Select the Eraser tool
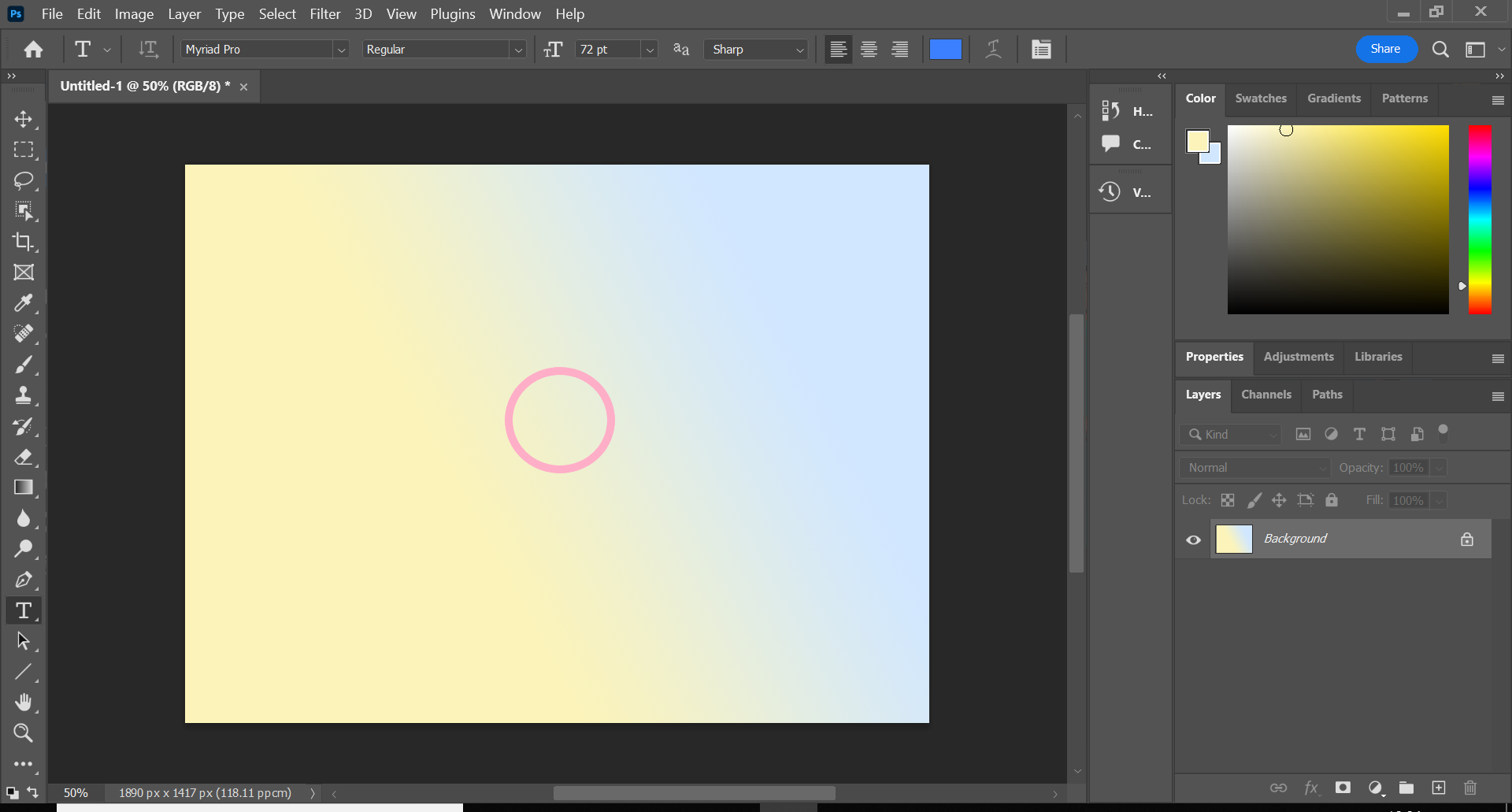Screen dimensions: 1512x812 (24, 457)
